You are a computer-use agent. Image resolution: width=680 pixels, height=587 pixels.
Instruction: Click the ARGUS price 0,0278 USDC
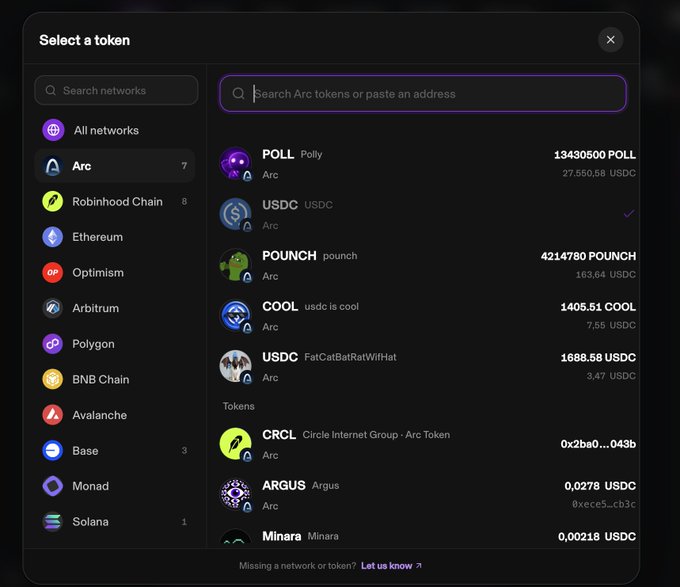pyautogui.click(x=600, y=486)
